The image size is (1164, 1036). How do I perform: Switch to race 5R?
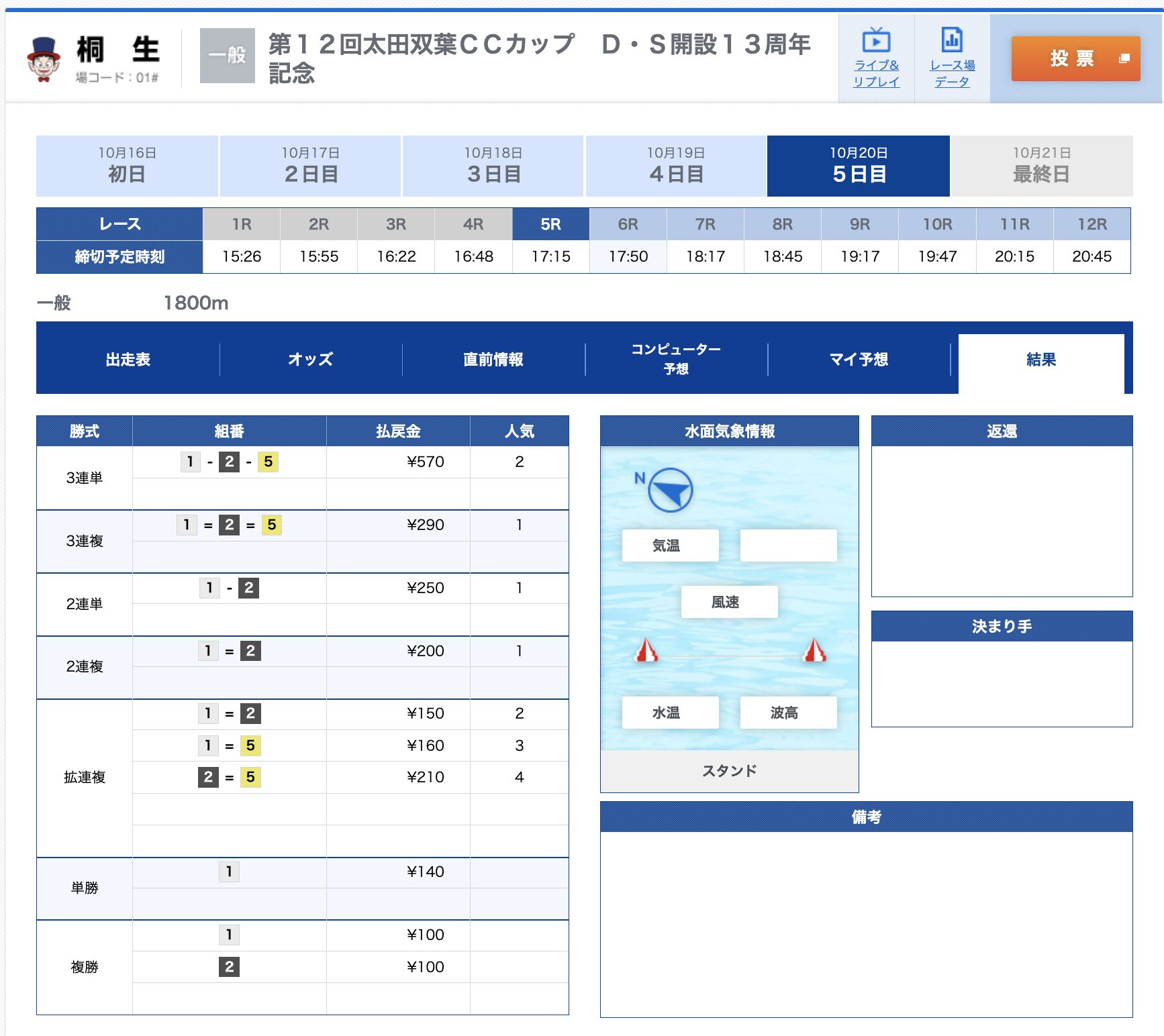550,224
